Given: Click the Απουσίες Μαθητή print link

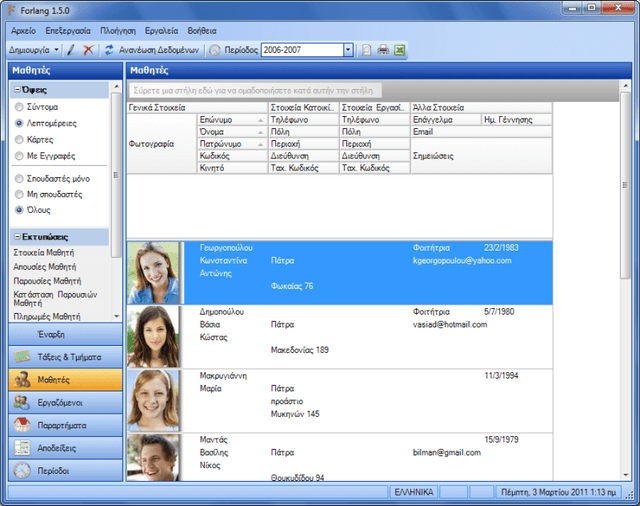Looking at the screenshot, I should (45, 267).
